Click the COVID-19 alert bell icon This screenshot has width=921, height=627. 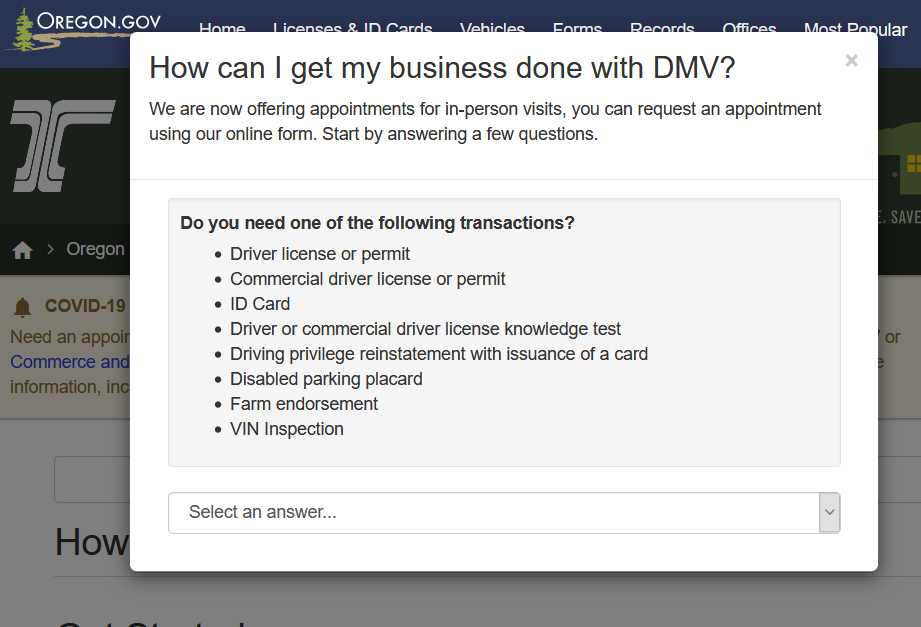[x=22, y=307]
